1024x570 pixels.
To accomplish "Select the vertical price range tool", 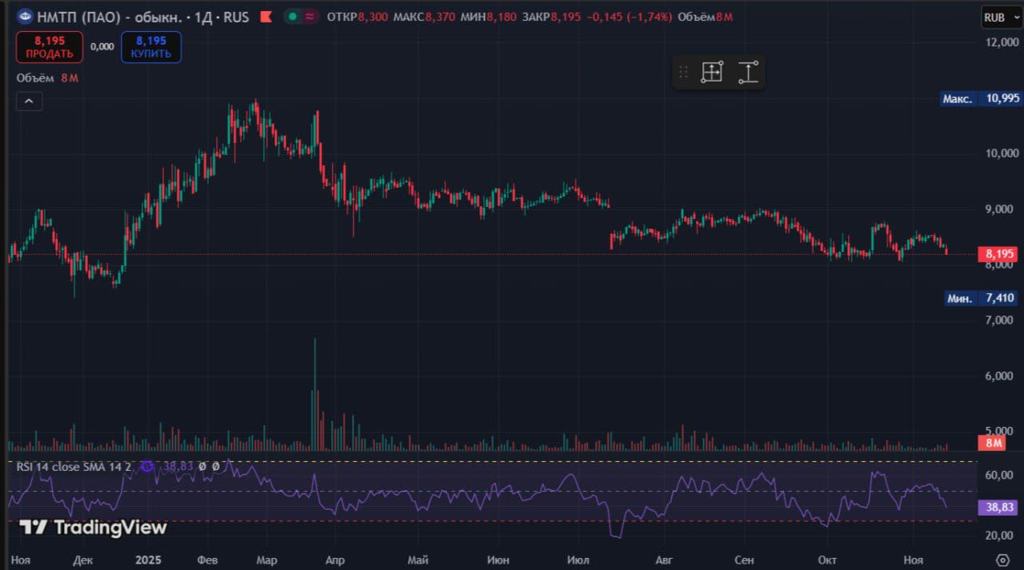I will coord(748,72).
